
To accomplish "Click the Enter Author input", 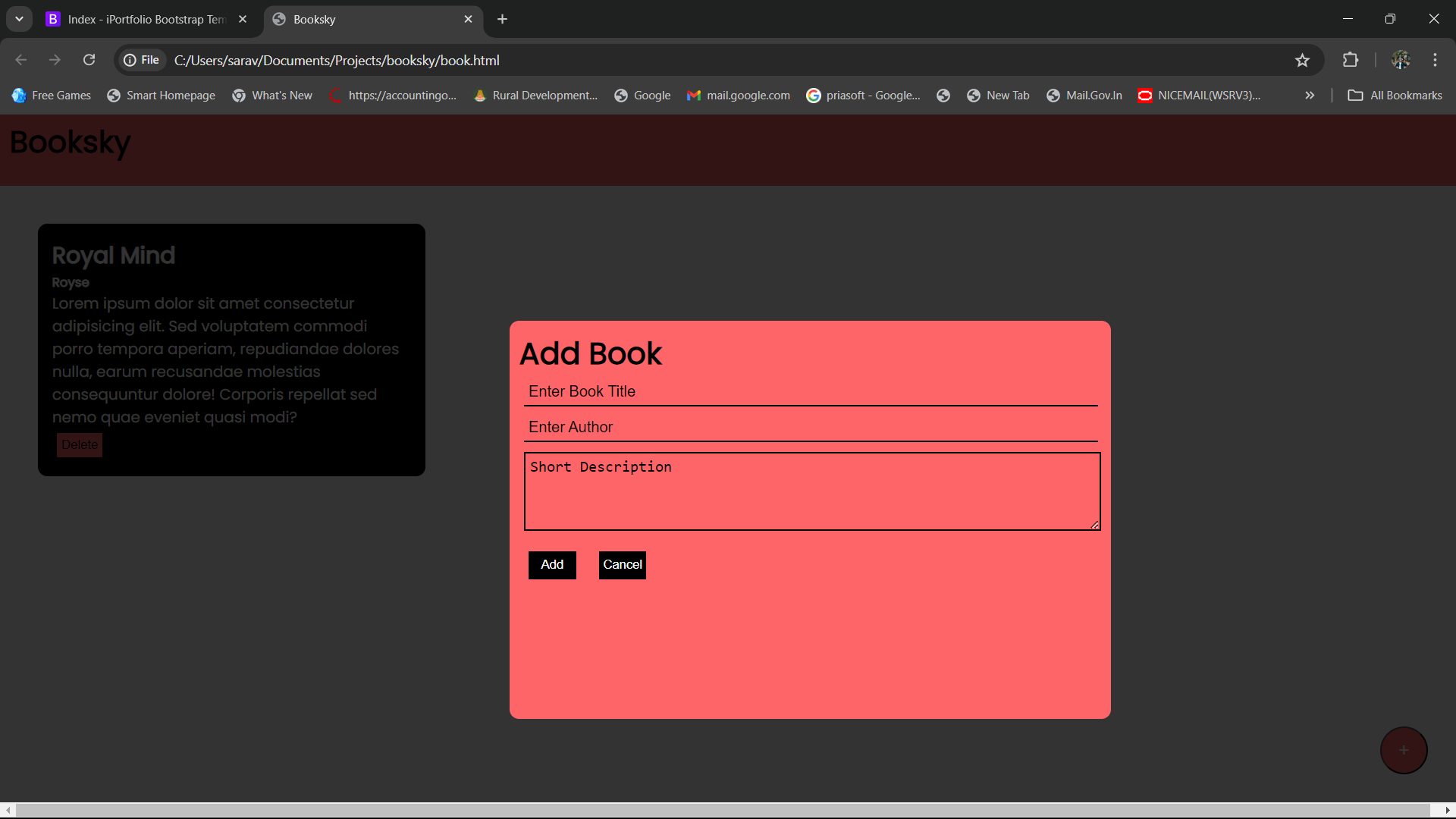I will 810,427.
